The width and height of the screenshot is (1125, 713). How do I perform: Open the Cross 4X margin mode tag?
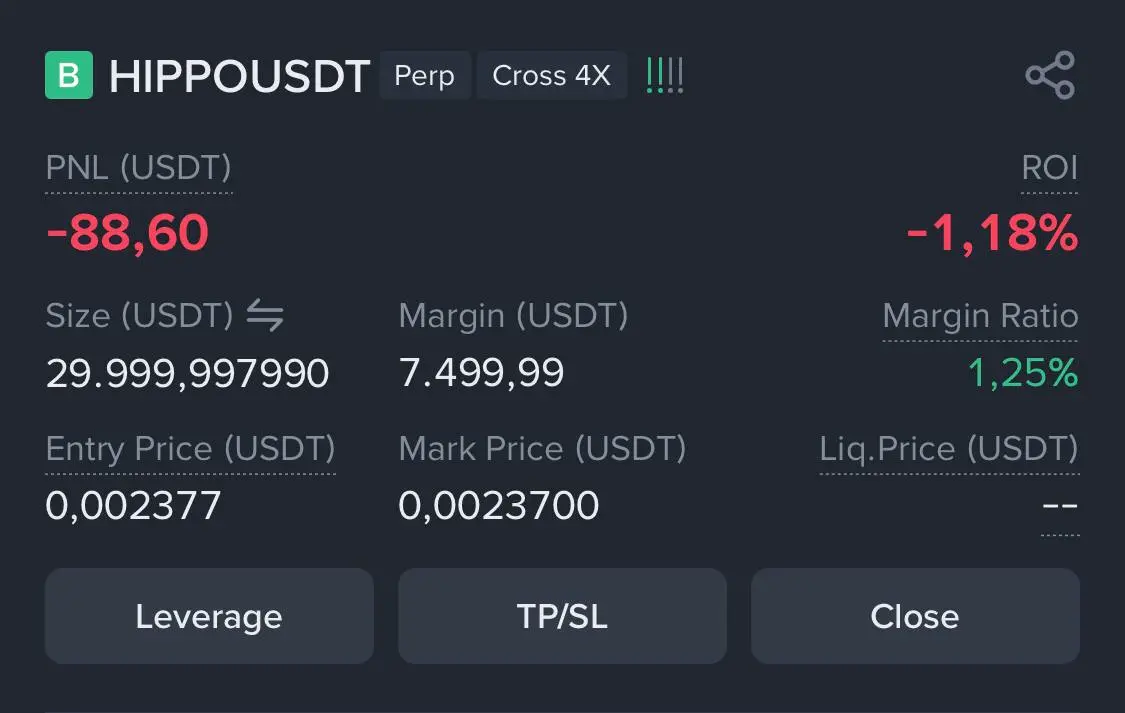[551, 75]
